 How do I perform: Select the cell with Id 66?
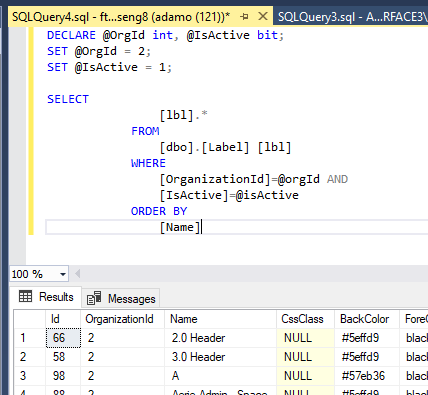pos(63,338)
